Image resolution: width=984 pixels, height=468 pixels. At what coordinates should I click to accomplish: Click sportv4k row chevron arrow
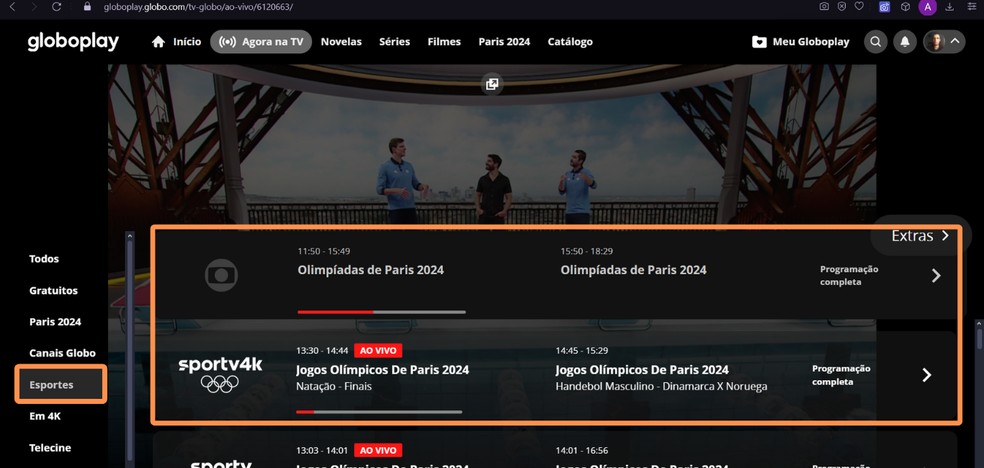pos(927,375)
